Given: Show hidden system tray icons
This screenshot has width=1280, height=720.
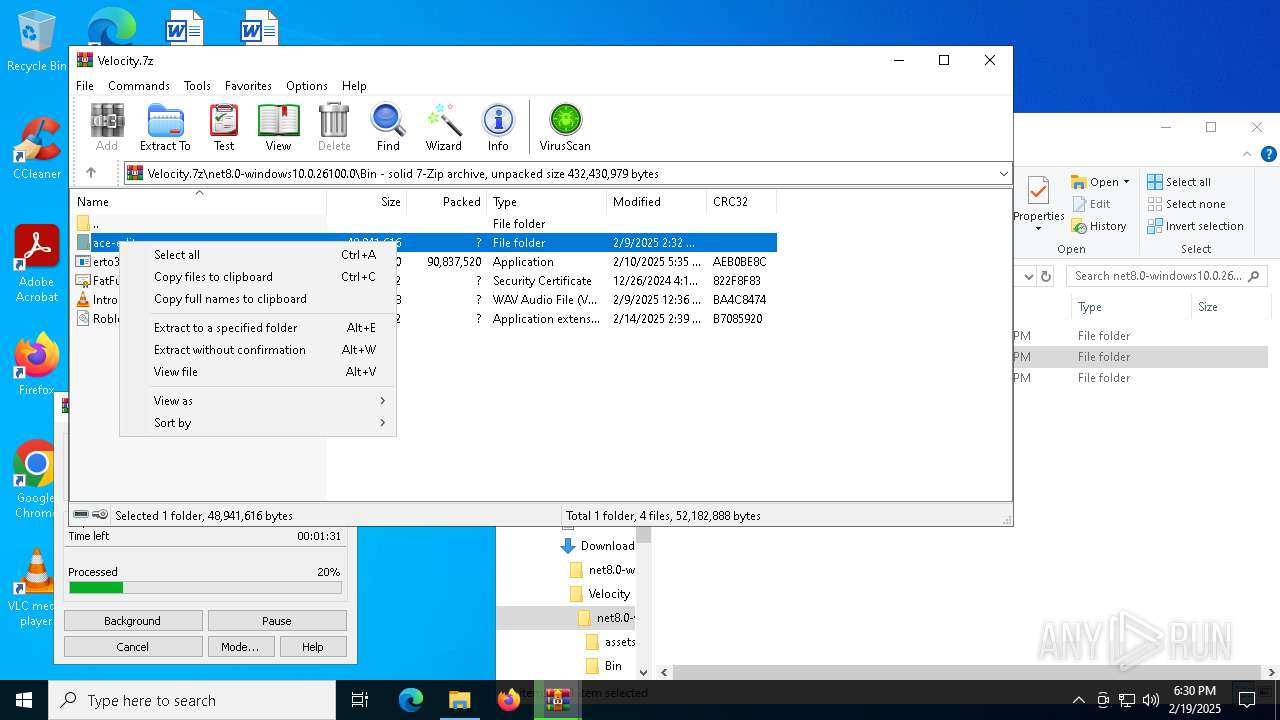Looking at the screenshot, I should point(1078,700).
